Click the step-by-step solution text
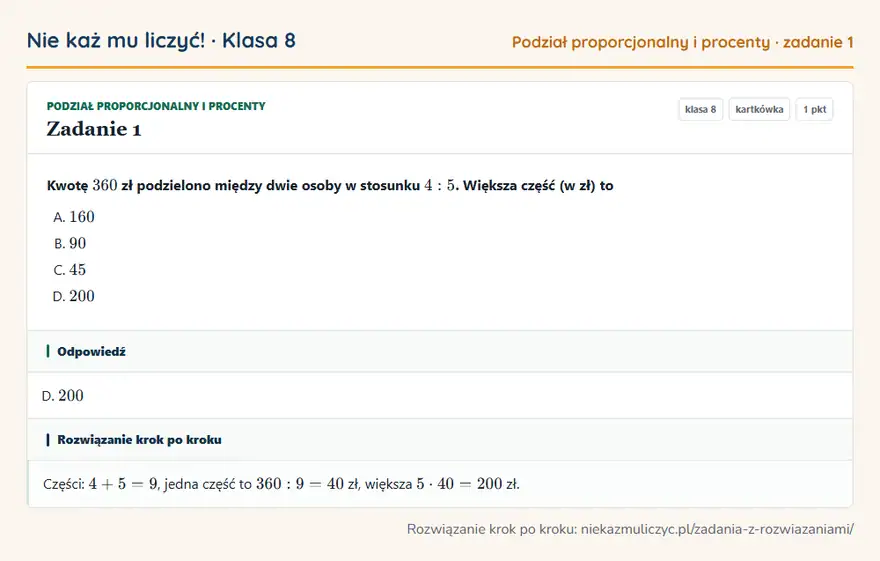The width and height of the screenshot is (880, 561). coord(281,484)
